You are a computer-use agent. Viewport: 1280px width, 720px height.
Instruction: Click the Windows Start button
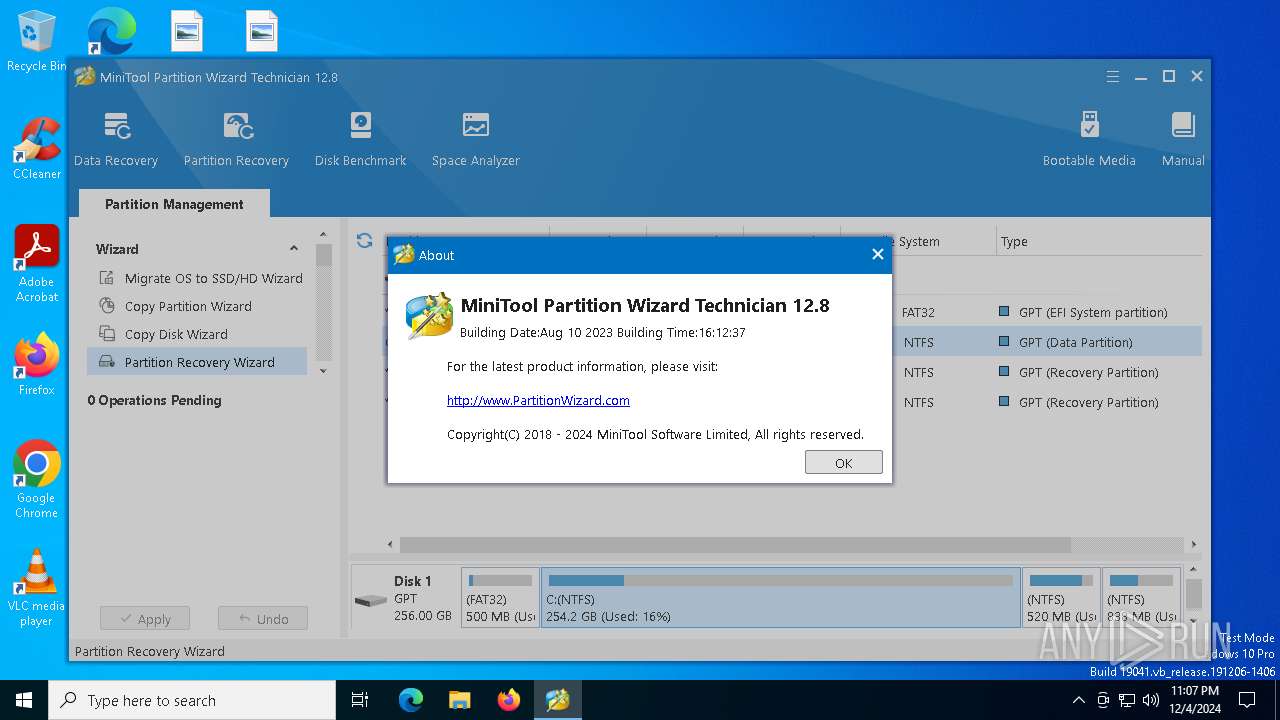pos(24,700)
